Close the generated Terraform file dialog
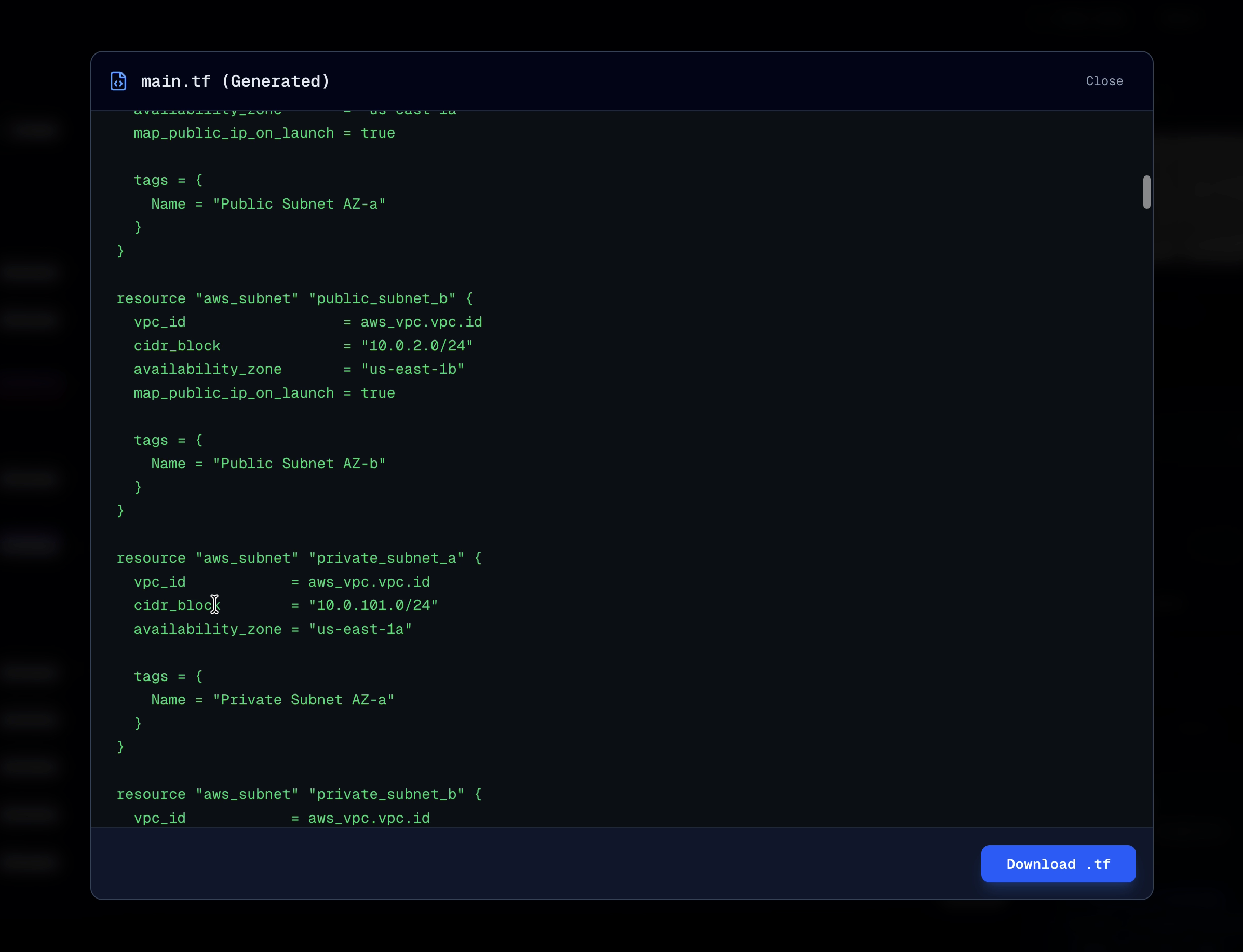The image size is (1243, 952). coord(1103,81)
